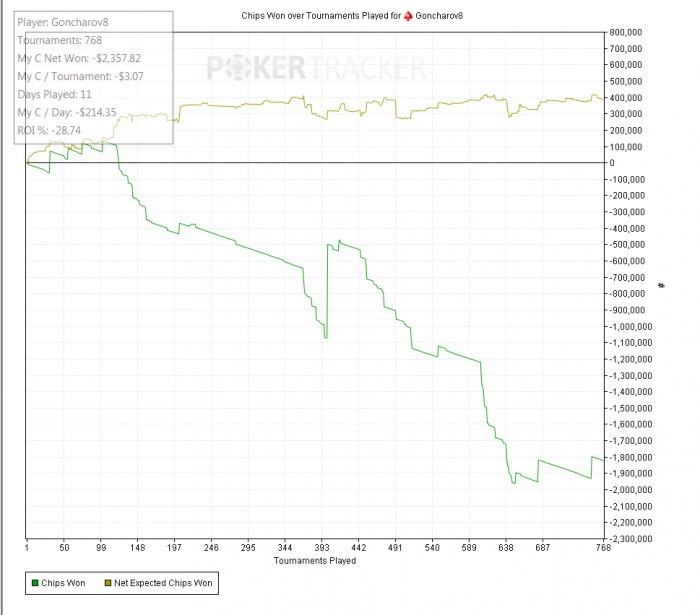The height and width of the screenshot is (615, 700).
Task: Click the 50 x-axis tick label
Action: point(64,548)
